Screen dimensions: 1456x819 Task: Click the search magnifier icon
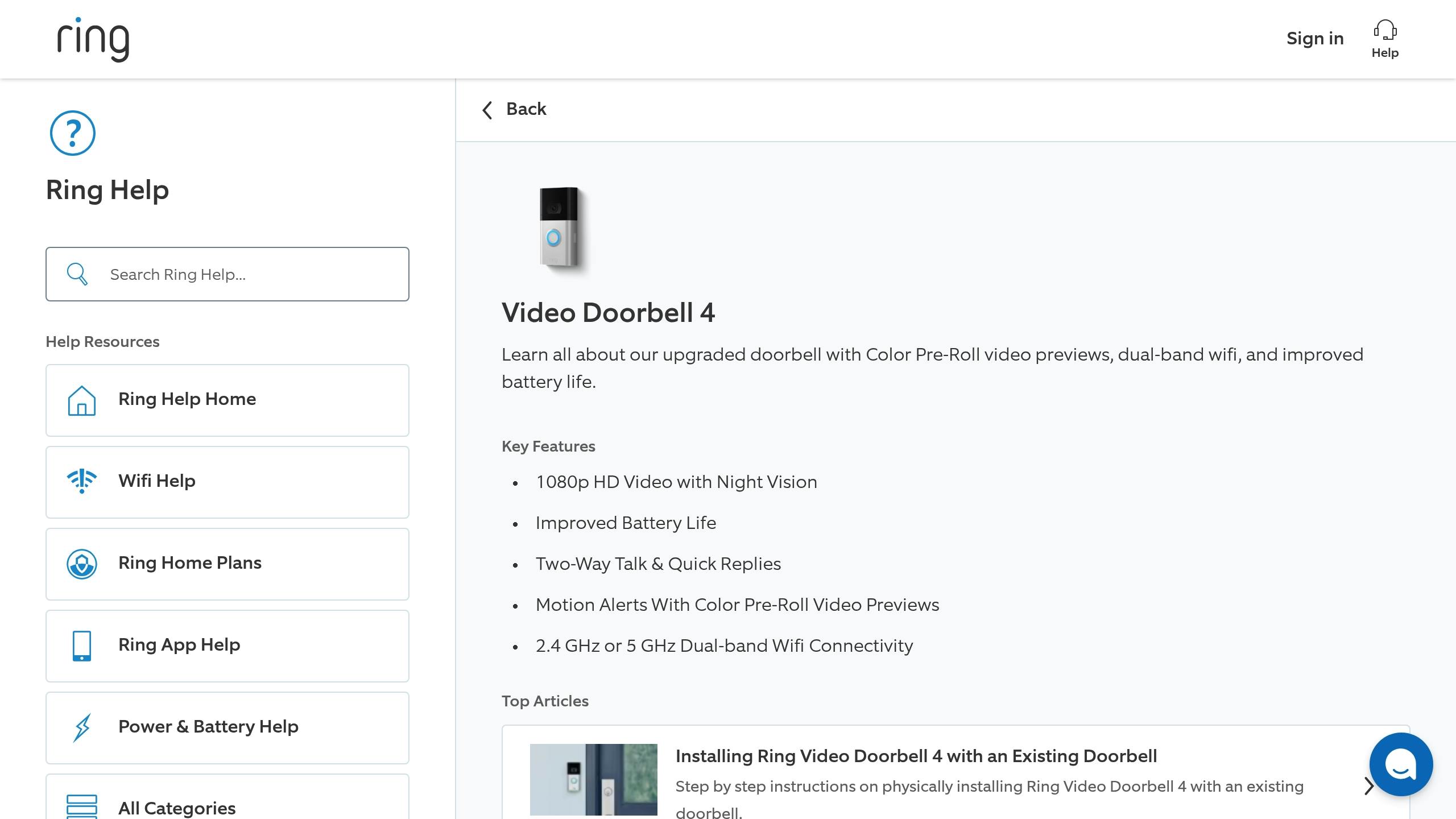77,274
